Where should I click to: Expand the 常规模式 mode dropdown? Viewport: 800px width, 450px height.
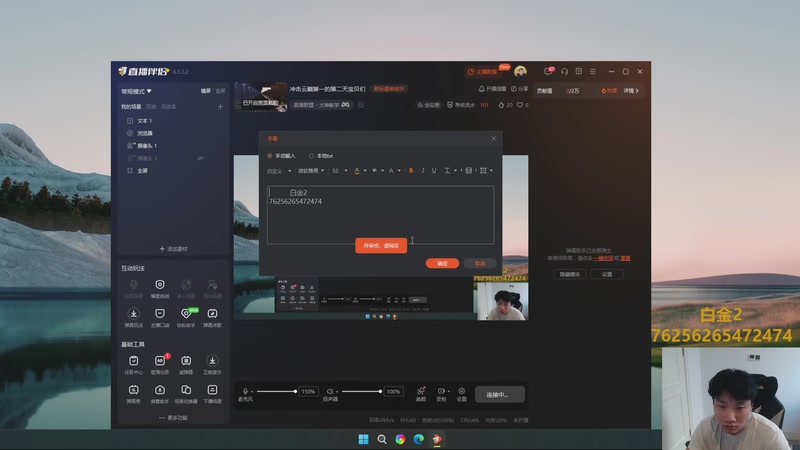pos(136,91)
